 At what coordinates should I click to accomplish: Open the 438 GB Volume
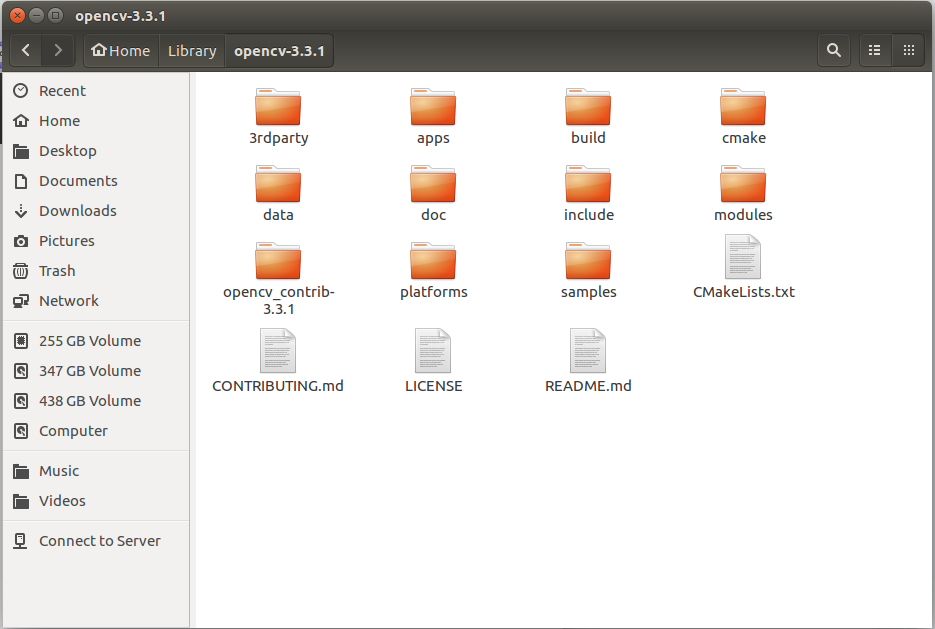97,401
